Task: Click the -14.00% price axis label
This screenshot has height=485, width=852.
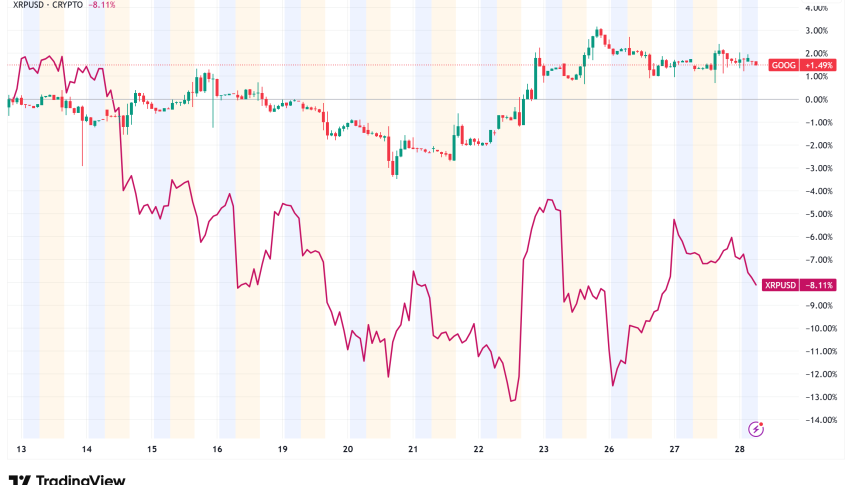Action: pos(820,420)
